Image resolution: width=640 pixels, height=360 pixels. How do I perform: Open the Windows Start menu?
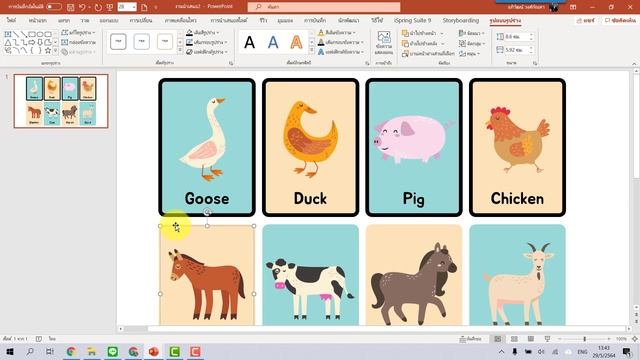10,351
